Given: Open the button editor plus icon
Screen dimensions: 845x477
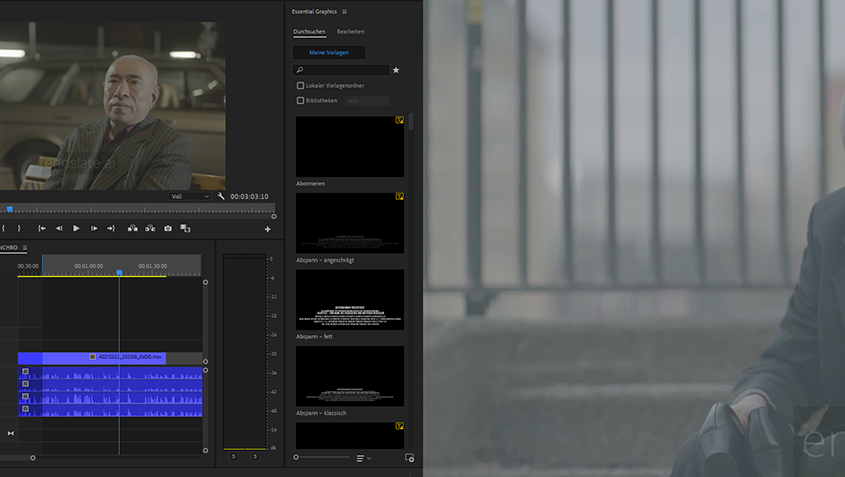Looking at the screenshot, I should (x=268, y=229).
